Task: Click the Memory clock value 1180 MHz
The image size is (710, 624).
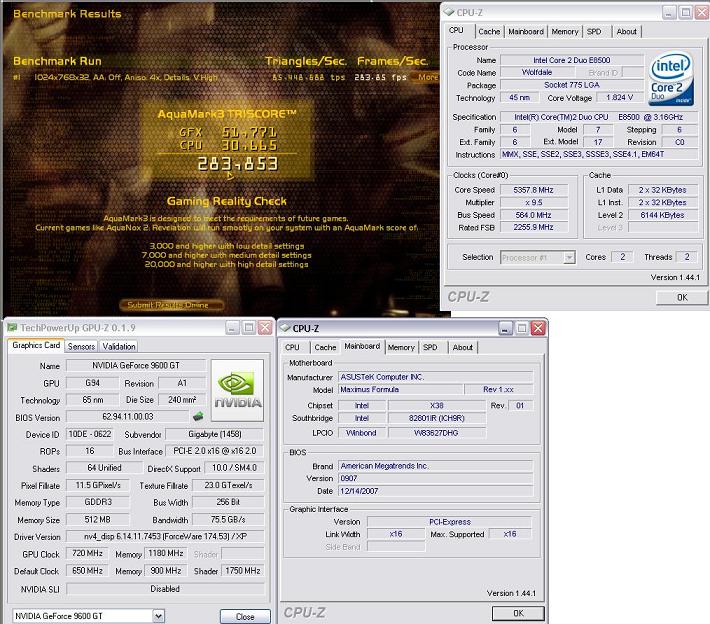Action: coord(166,553)
